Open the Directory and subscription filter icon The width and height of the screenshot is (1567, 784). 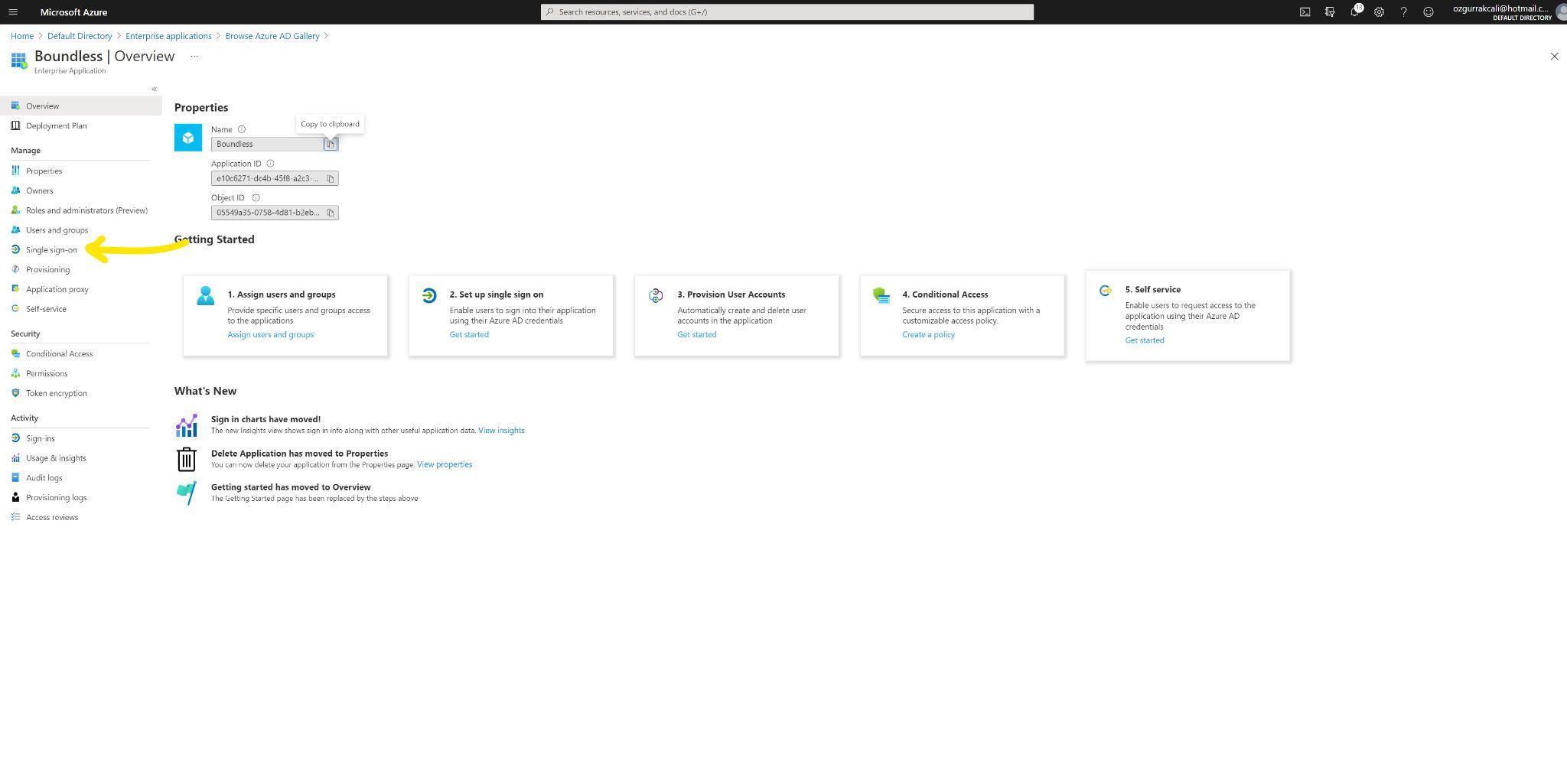1330,12
